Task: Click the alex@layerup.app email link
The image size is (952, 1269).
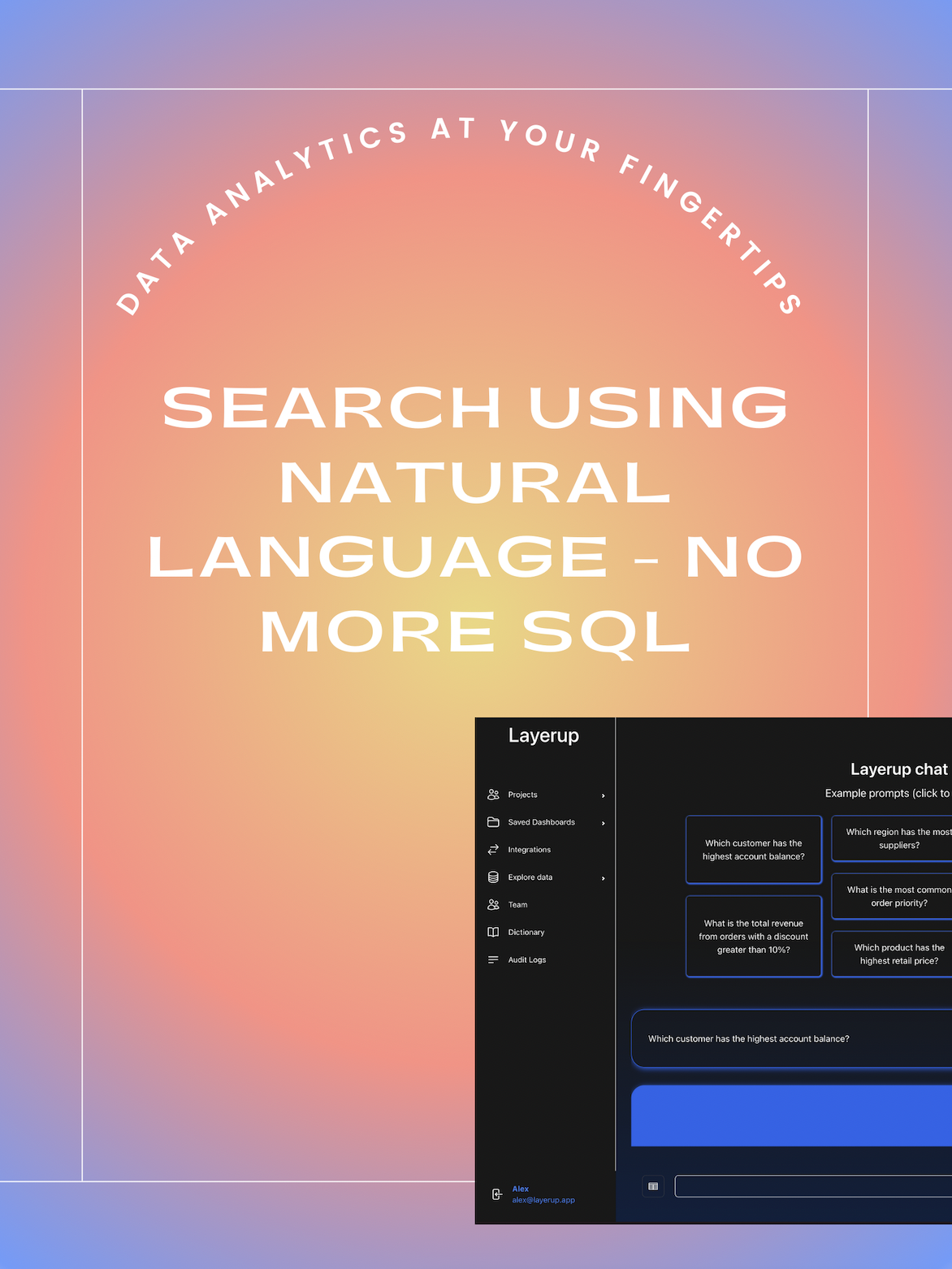Action: pos(543,1200)
